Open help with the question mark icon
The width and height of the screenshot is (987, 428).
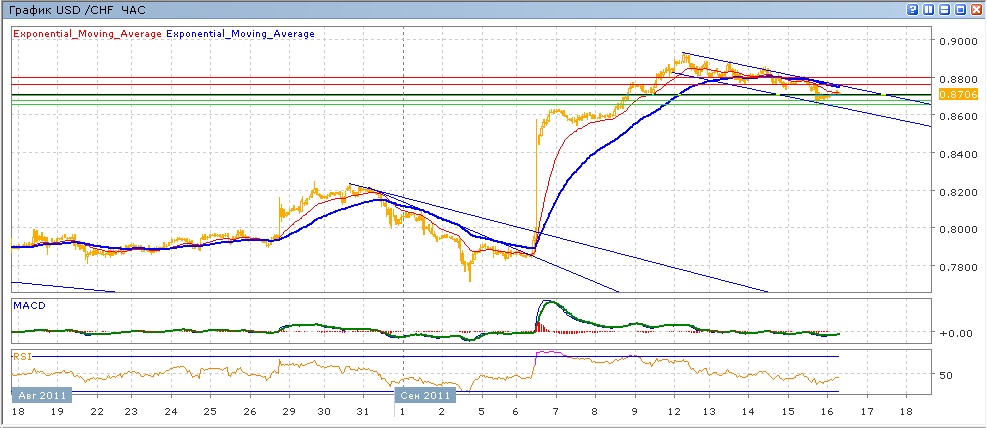913,9
